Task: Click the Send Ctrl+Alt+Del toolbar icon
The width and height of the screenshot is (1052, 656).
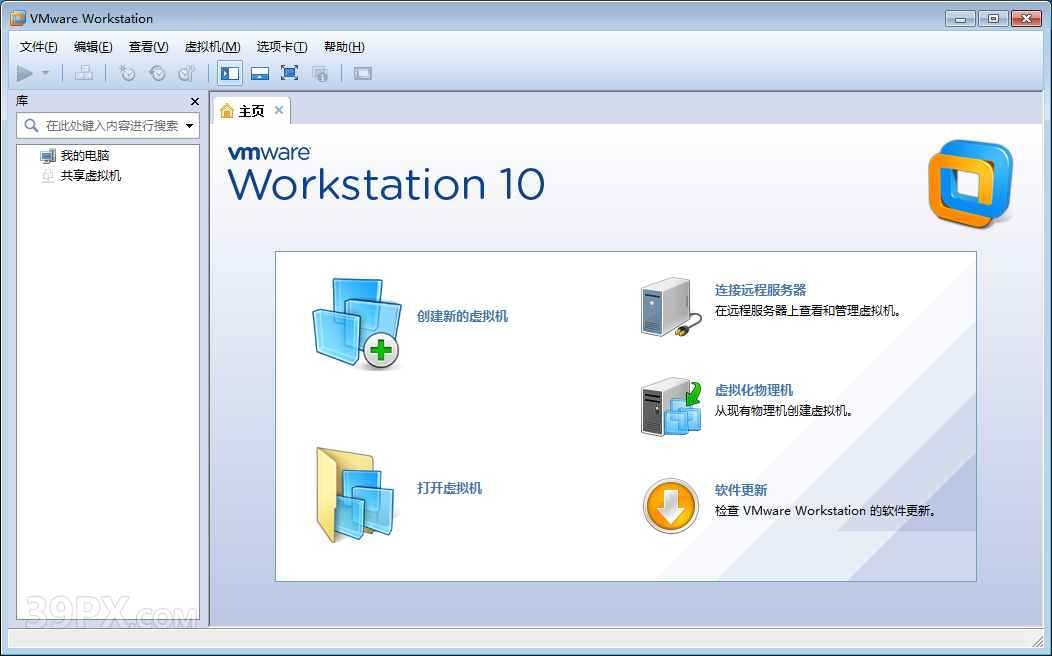Action: 84,73
